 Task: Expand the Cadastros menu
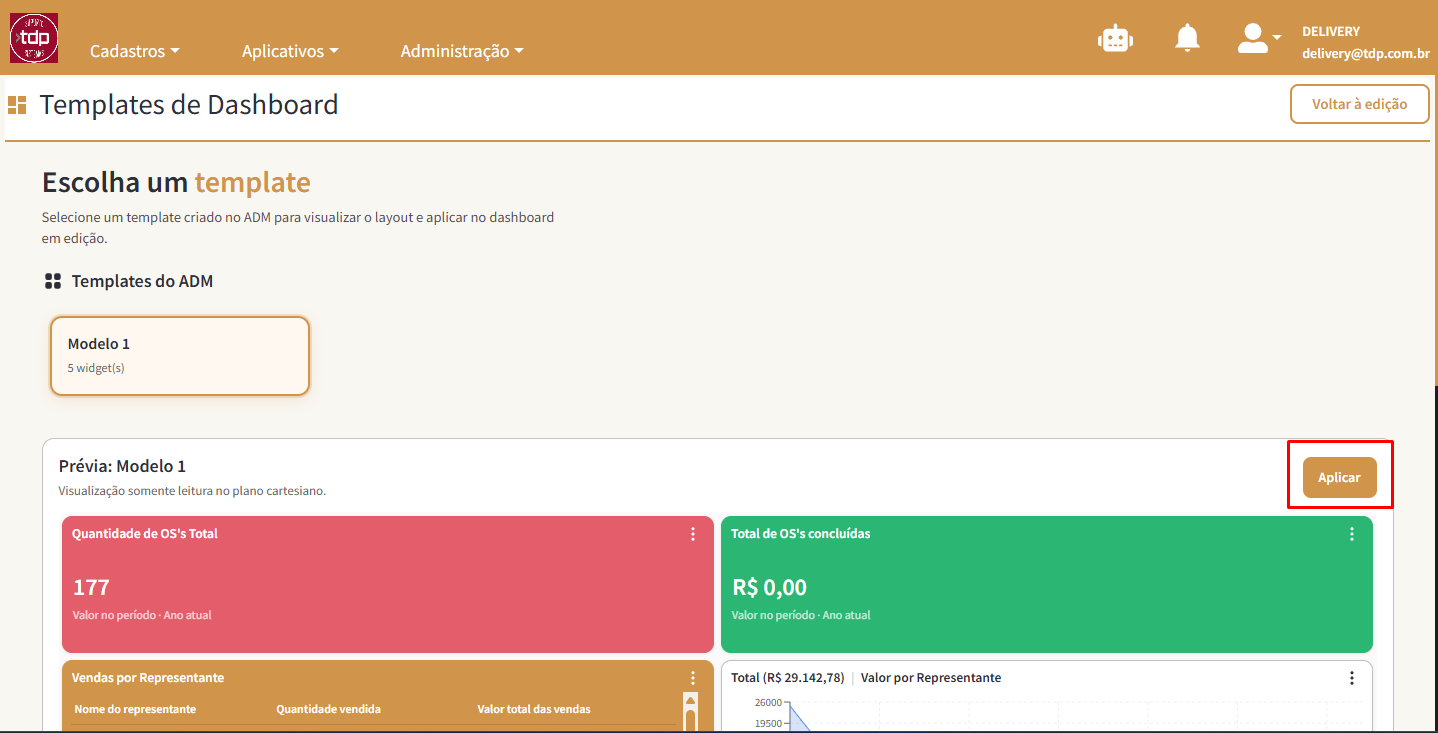point(135,51)
